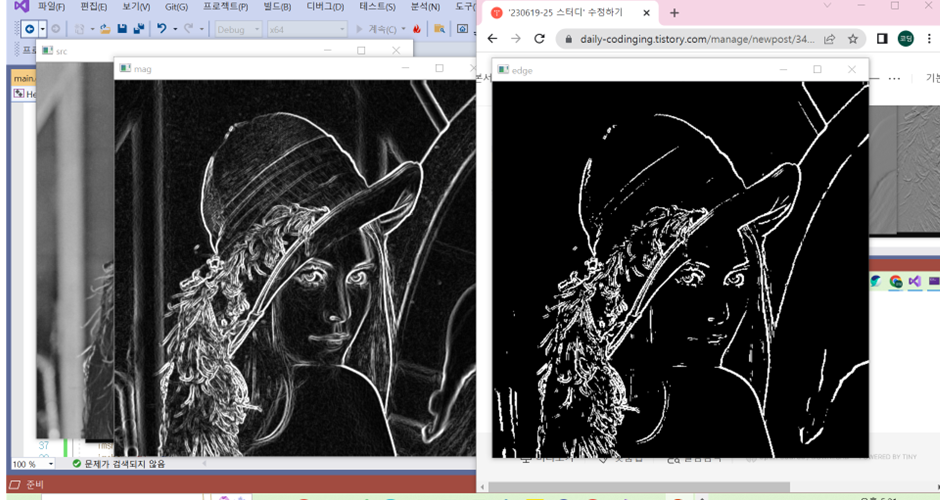
Task: Go back in Chrome browser
Action: coord(492,38)
